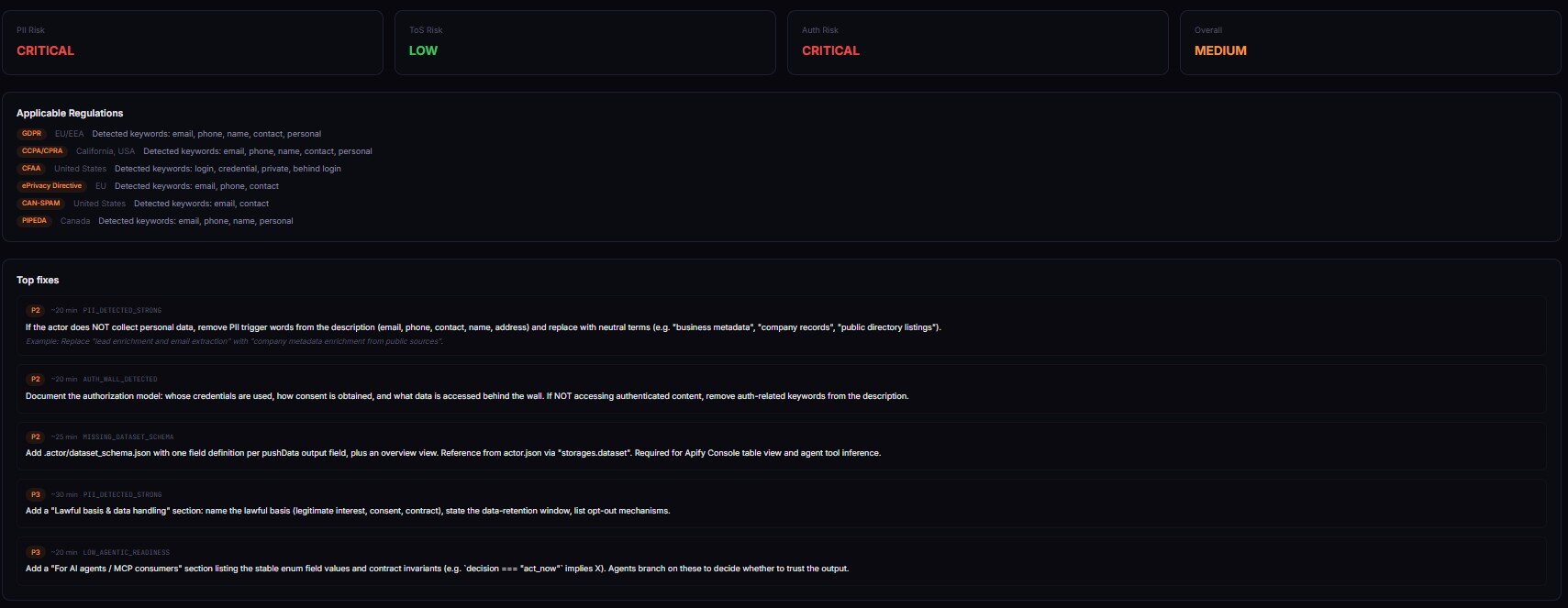
Task: Click the Top fixes heading
Action: (38, 281)
